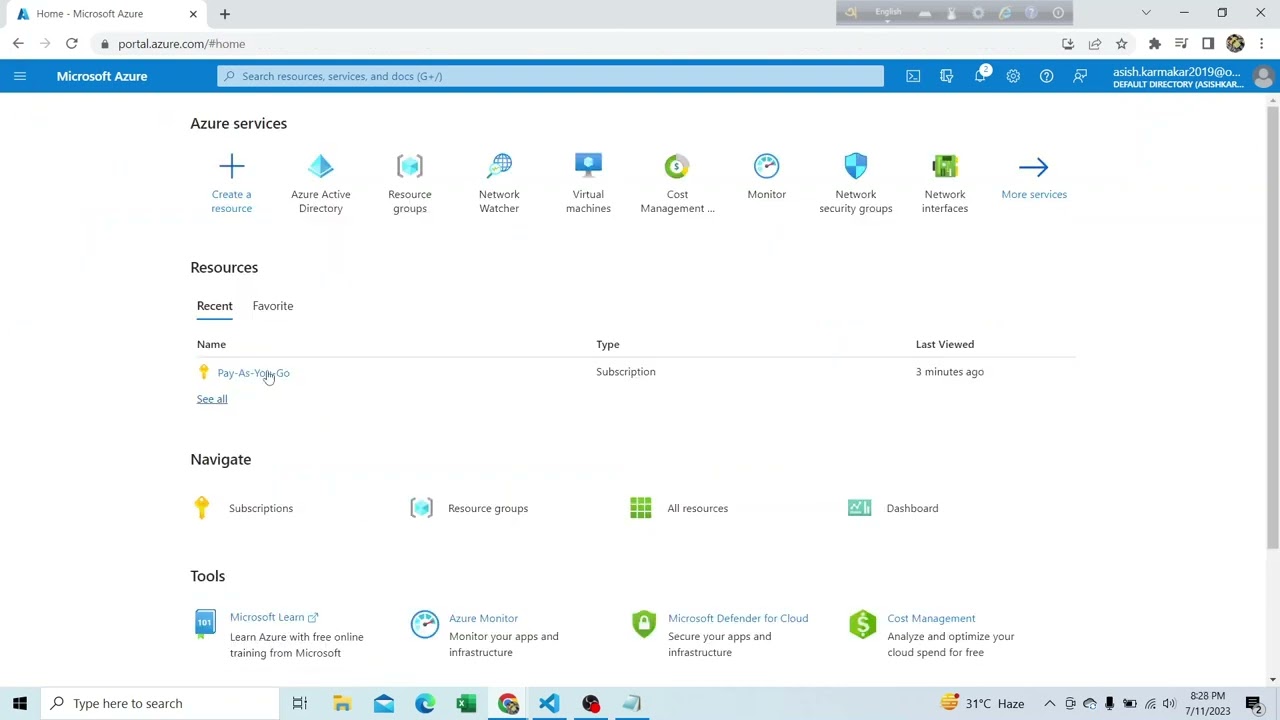Open Cloud Shell from the top bar
The width and height of the screenshot is (1280, 720).
click(x=913, y=76)
